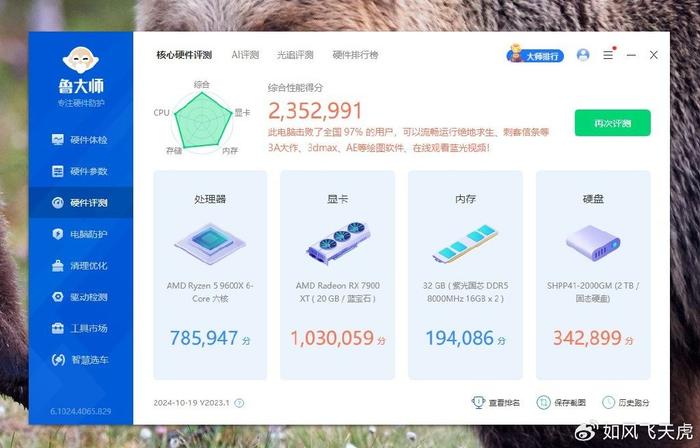The height and width of the screenshot is (448, 700).
Task: Click the 此电脑击败了全国 97% description text
Action: (x=408, y=140)
